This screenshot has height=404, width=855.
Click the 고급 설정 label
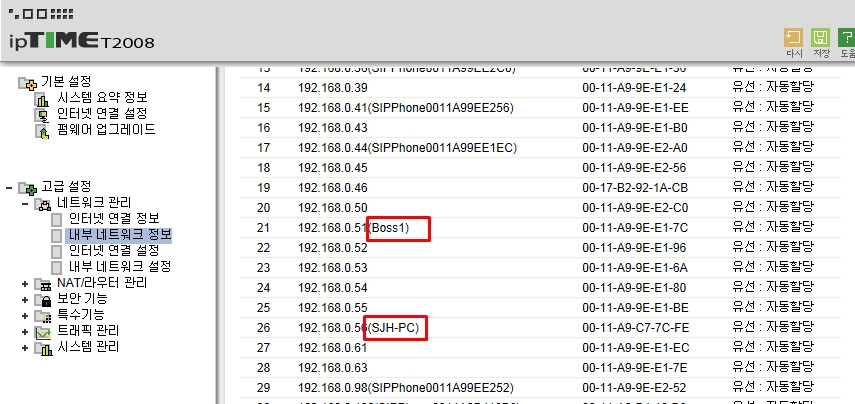pos(66,187)
